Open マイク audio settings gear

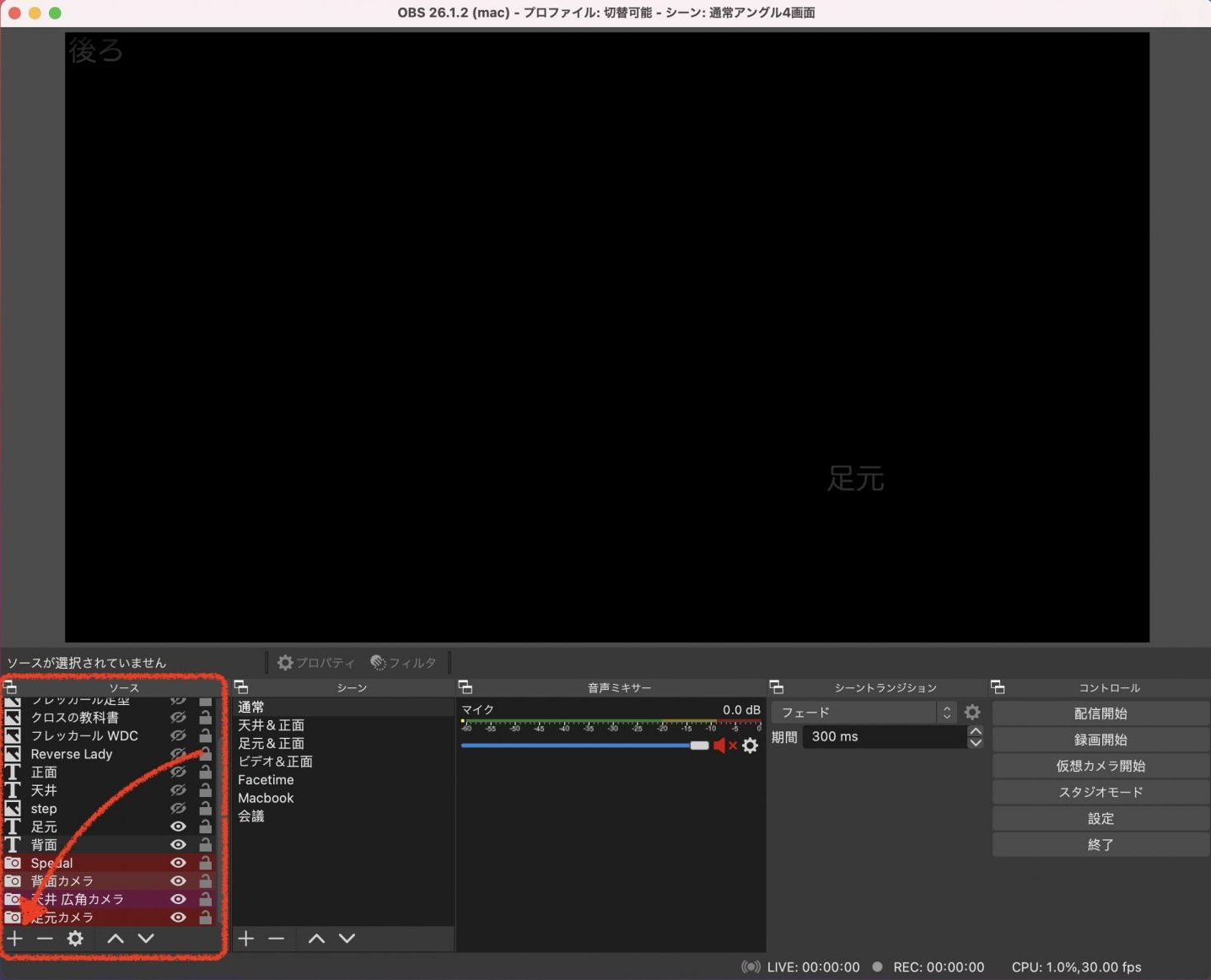pos(750,746)
